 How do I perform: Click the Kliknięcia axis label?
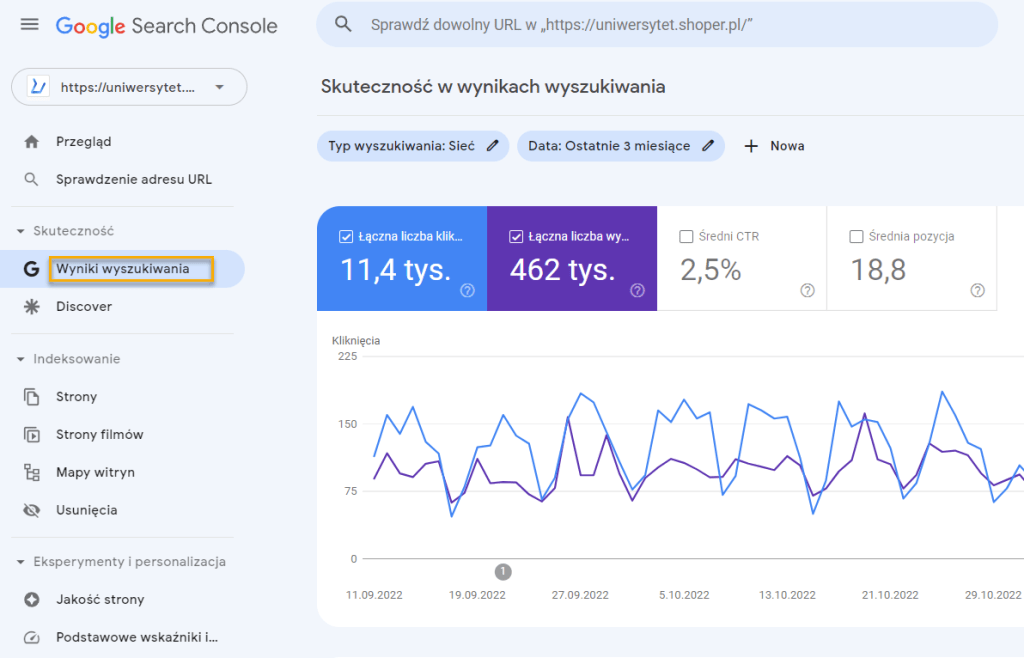click(x=356, y=341)
